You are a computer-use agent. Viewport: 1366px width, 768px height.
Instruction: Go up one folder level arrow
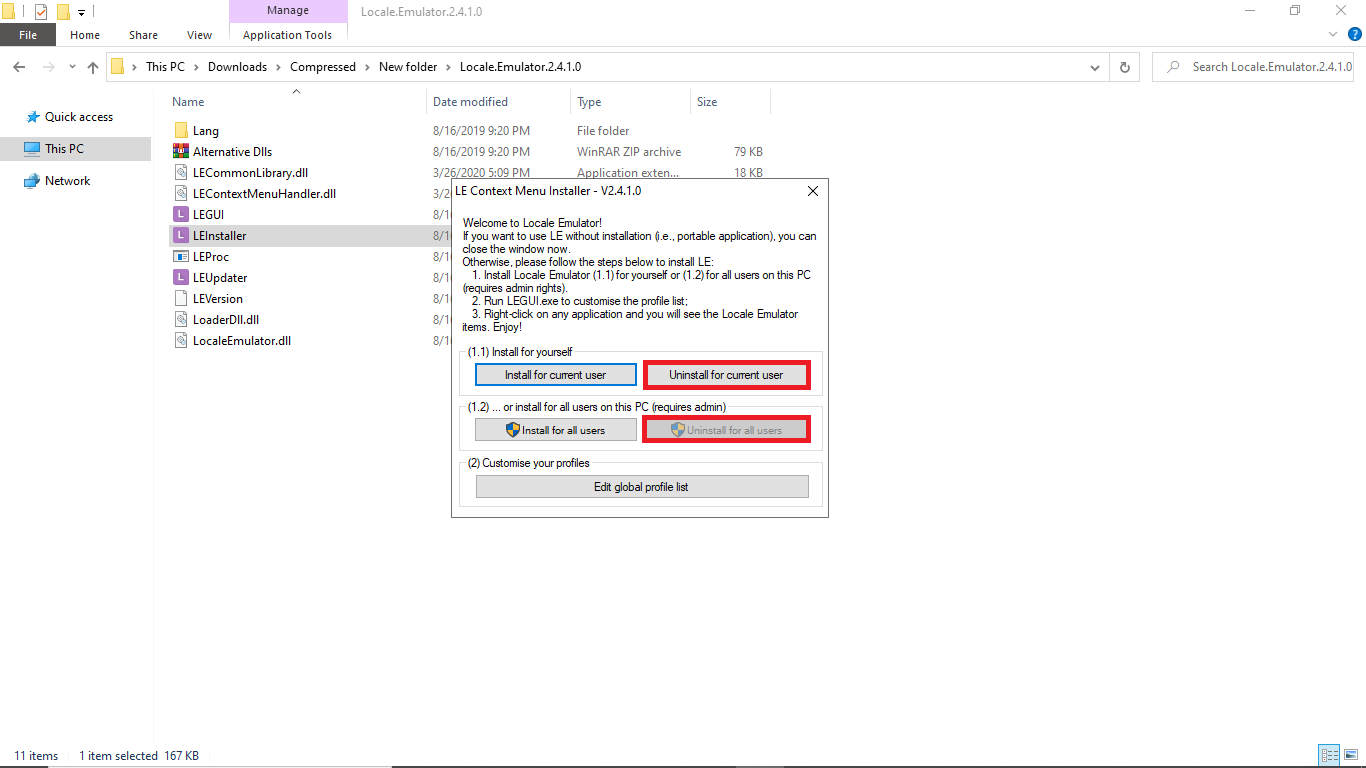pos(93,67)
